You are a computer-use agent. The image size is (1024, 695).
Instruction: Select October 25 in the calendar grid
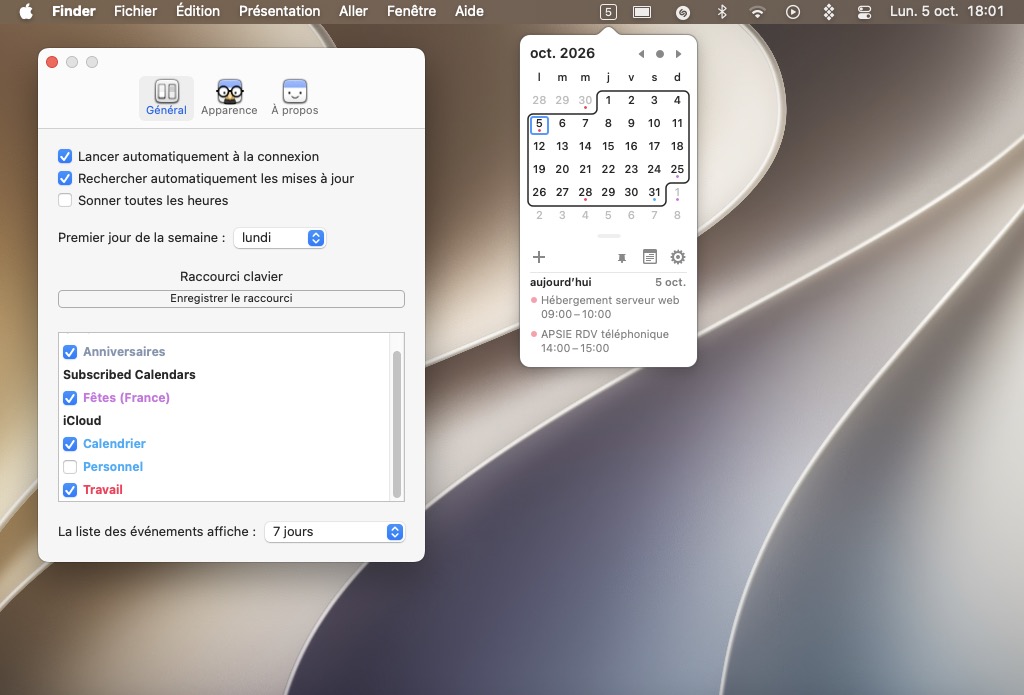pyautogui.click(x=677, y=169)
